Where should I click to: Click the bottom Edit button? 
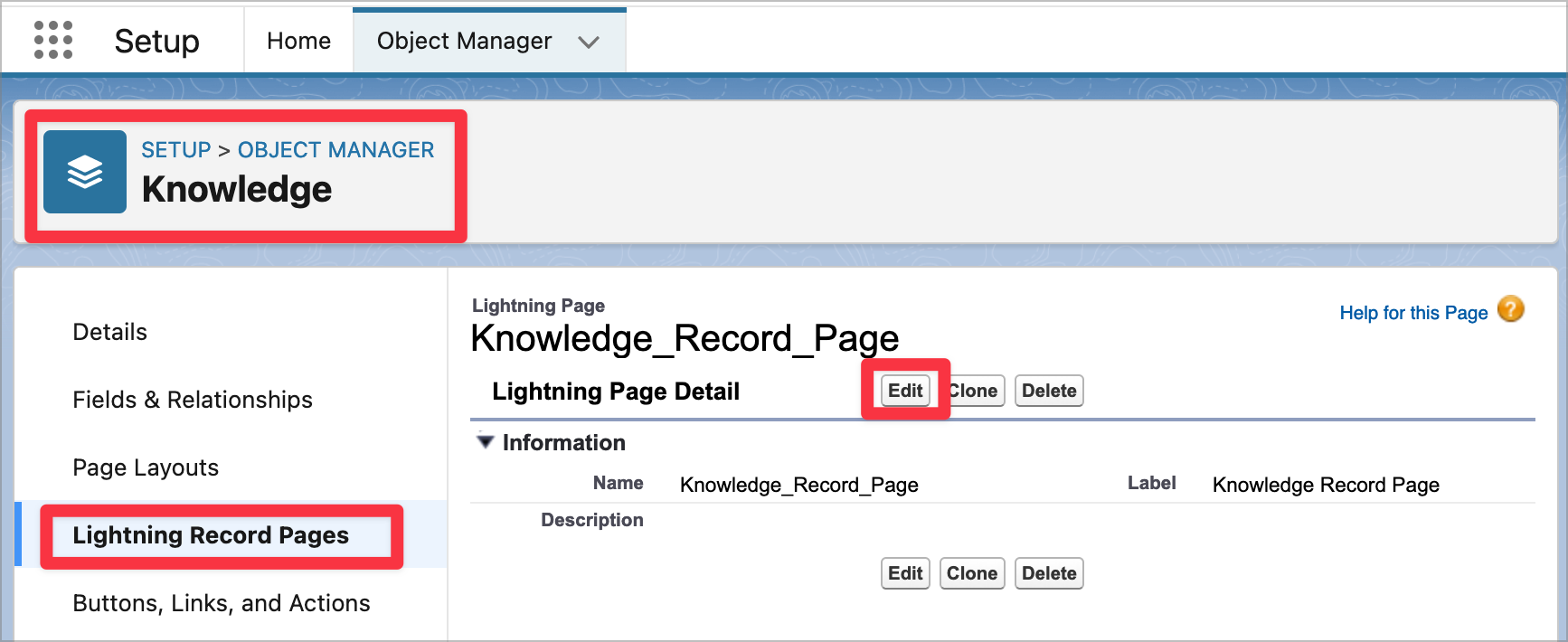[905, 573]
